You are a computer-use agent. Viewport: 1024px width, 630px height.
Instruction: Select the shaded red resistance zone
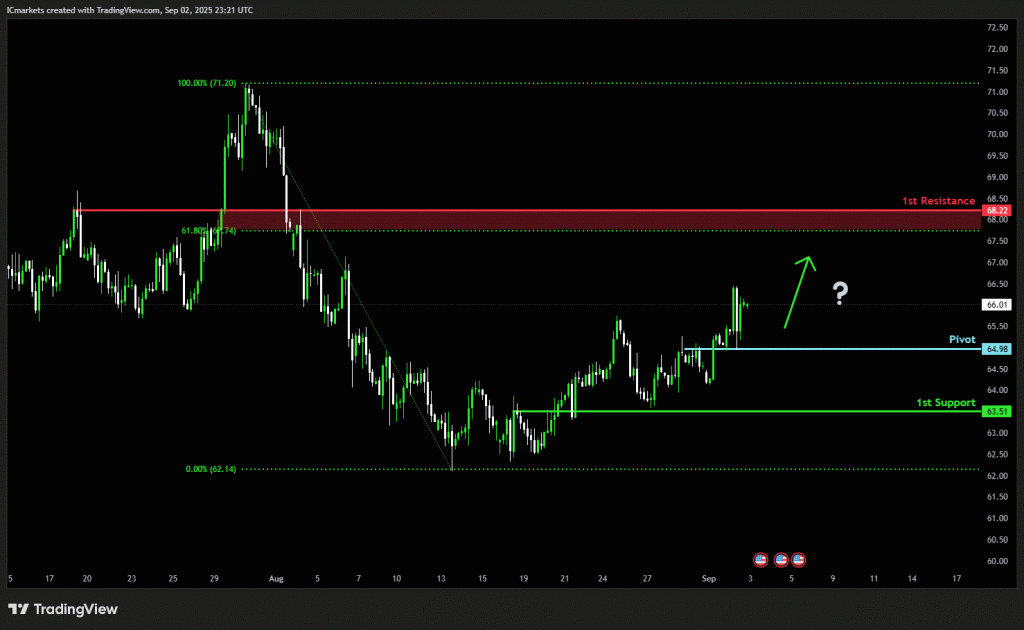tap(601, 221)
